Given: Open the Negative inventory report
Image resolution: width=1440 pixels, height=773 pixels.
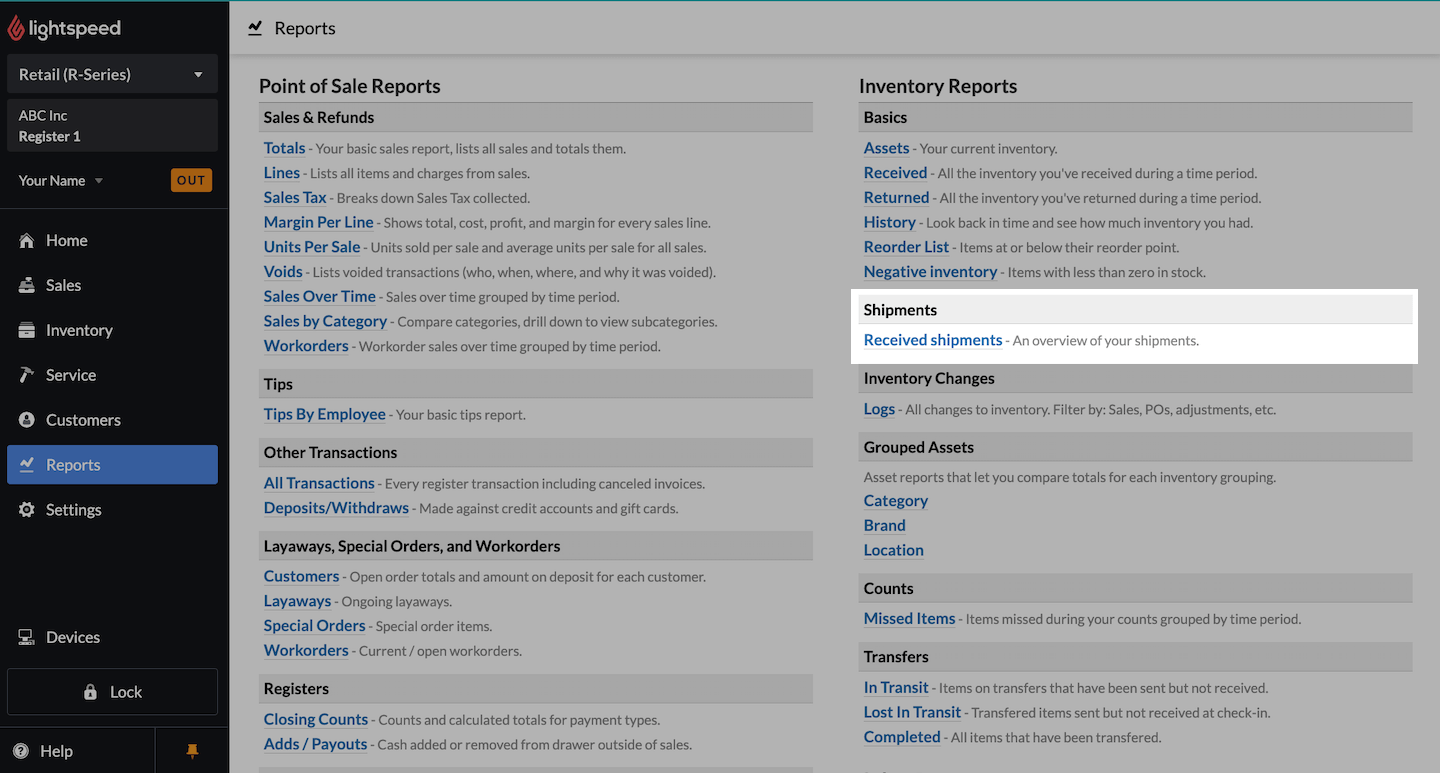Looking at the screenshot, I should point(930,272).
